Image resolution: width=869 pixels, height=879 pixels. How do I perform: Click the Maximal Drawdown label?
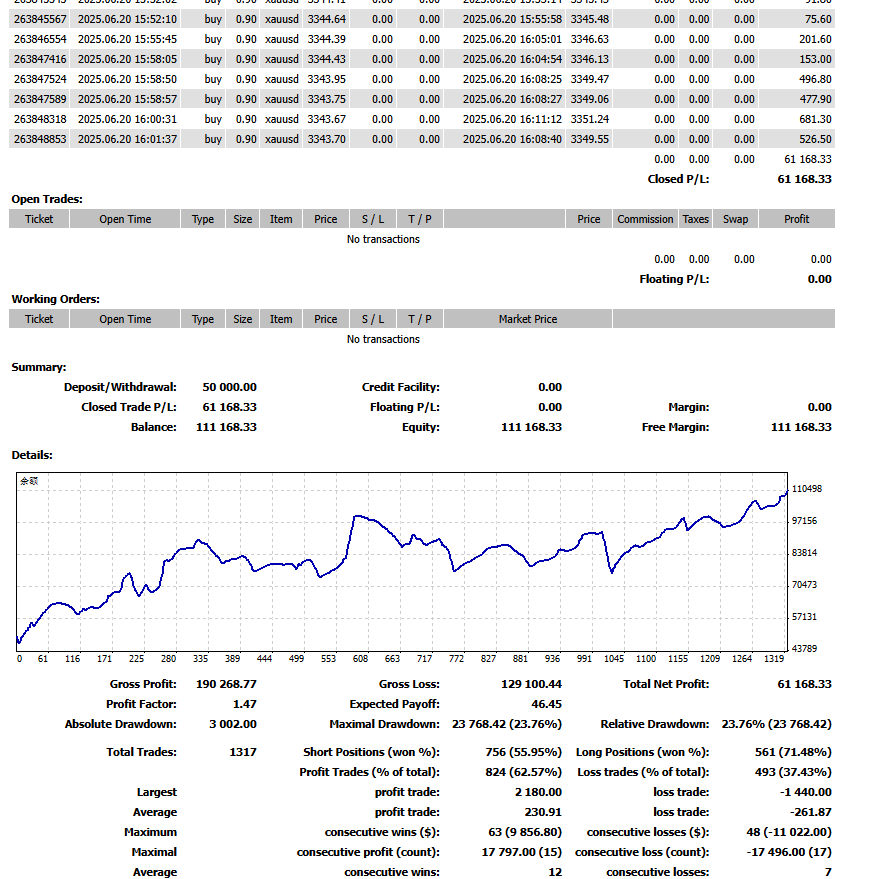click(384, 724)
